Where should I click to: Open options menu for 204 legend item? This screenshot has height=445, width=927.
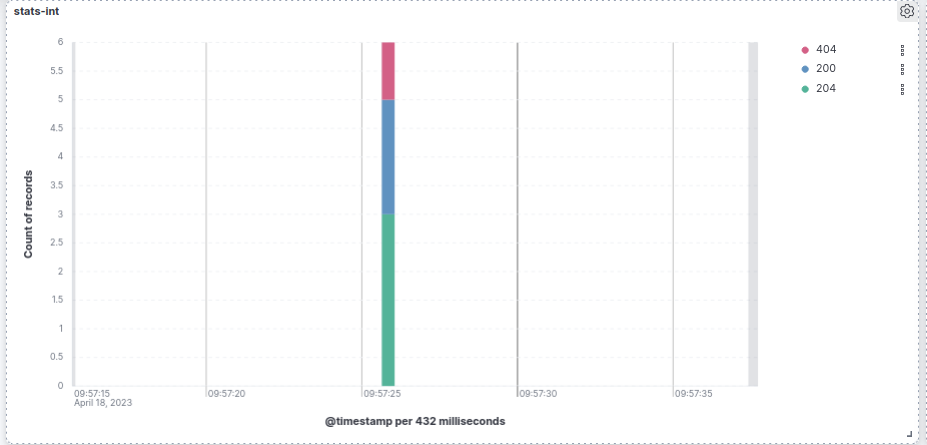(x=902, y=89)
